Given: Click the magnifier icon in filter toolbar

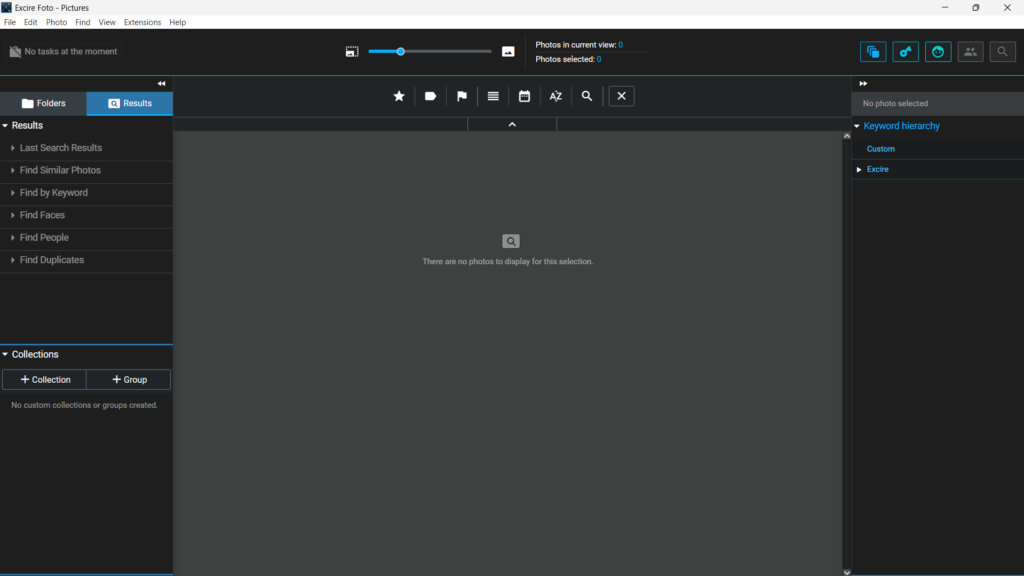Looking at the screenshot, I should click(587, 96).
